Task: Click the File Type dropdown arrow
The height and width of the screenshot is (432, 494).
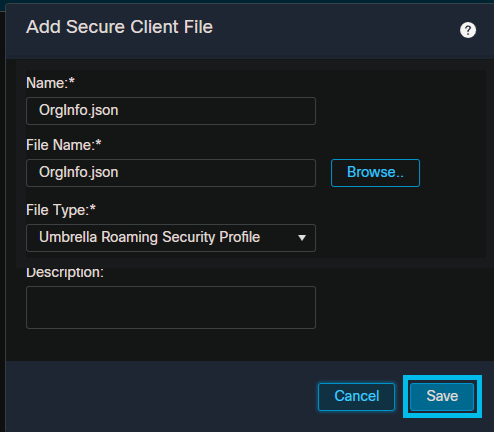Action: [x=302, y=238]
